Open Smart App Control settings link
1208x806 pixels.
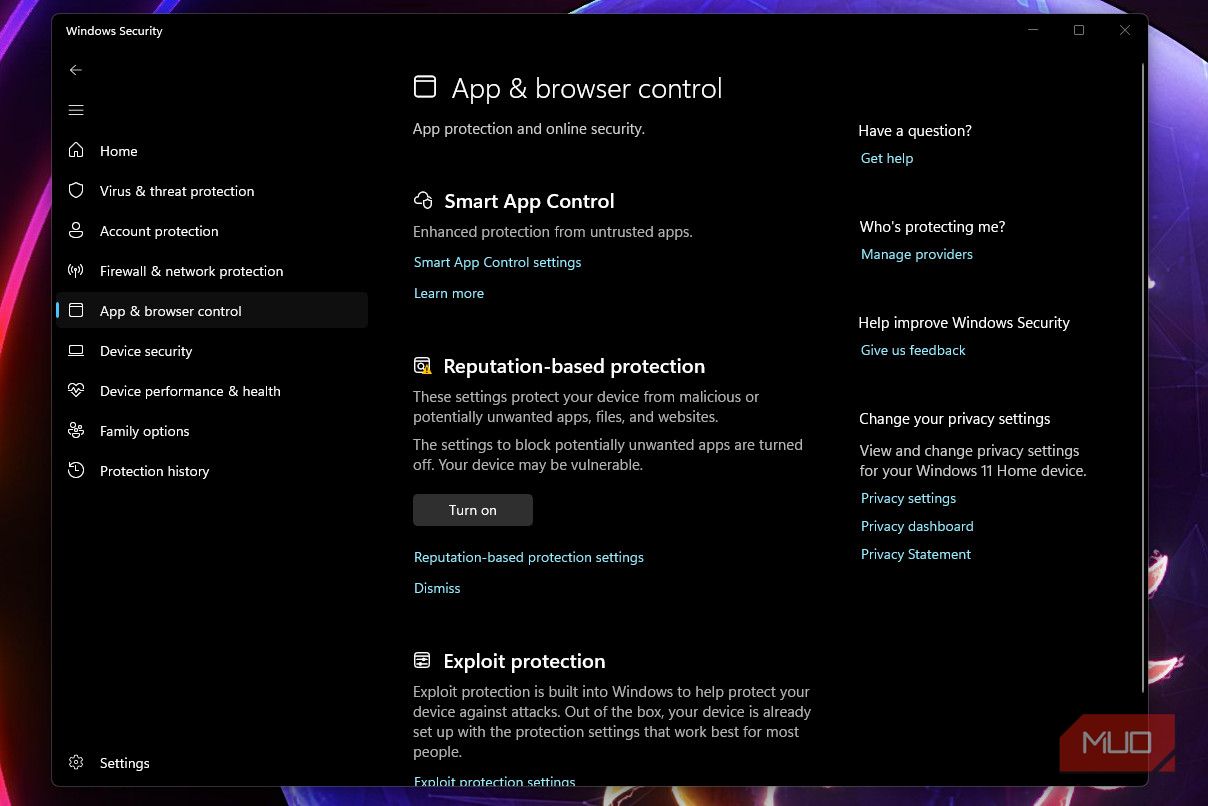[497, 262]
